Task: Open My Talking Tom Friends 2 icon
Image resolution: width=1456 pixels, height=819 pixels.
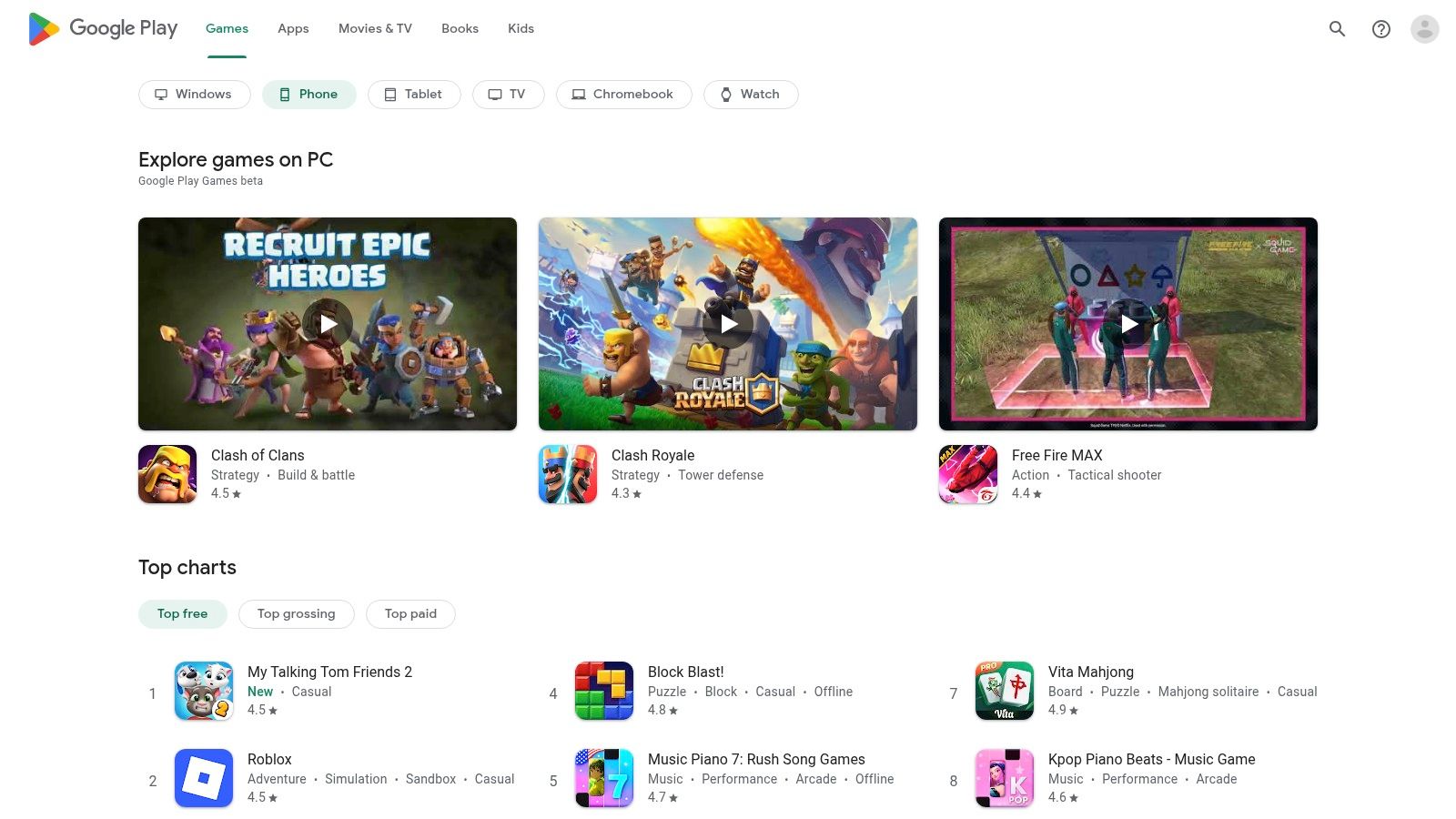Action: tap(204, 691)
